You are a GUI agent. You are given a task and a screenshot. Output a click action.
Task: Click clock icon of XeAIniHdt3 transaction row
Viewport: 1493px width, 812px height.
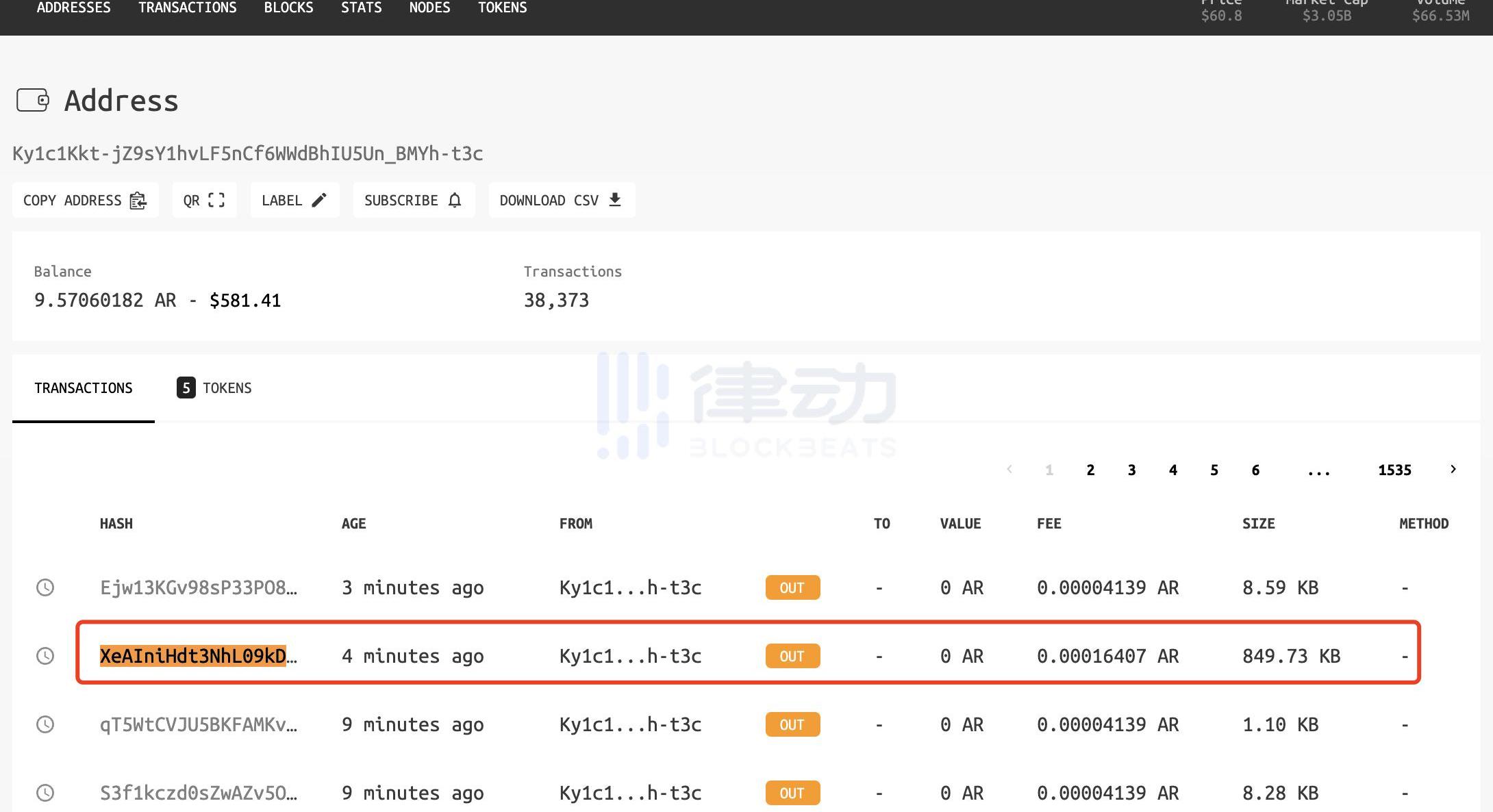click(45, 656)
